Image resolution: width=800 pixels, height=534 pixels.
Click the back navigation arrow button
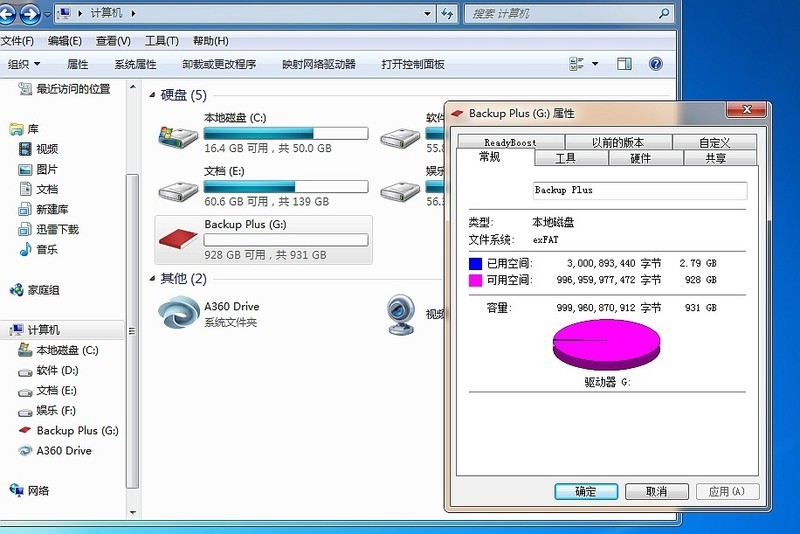tap(9, 15)
